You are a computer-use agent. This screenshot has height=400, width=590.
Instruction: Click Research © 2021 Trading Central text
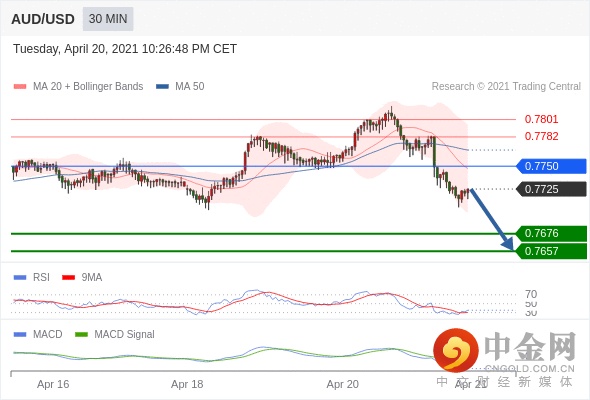tap(506, 87)
